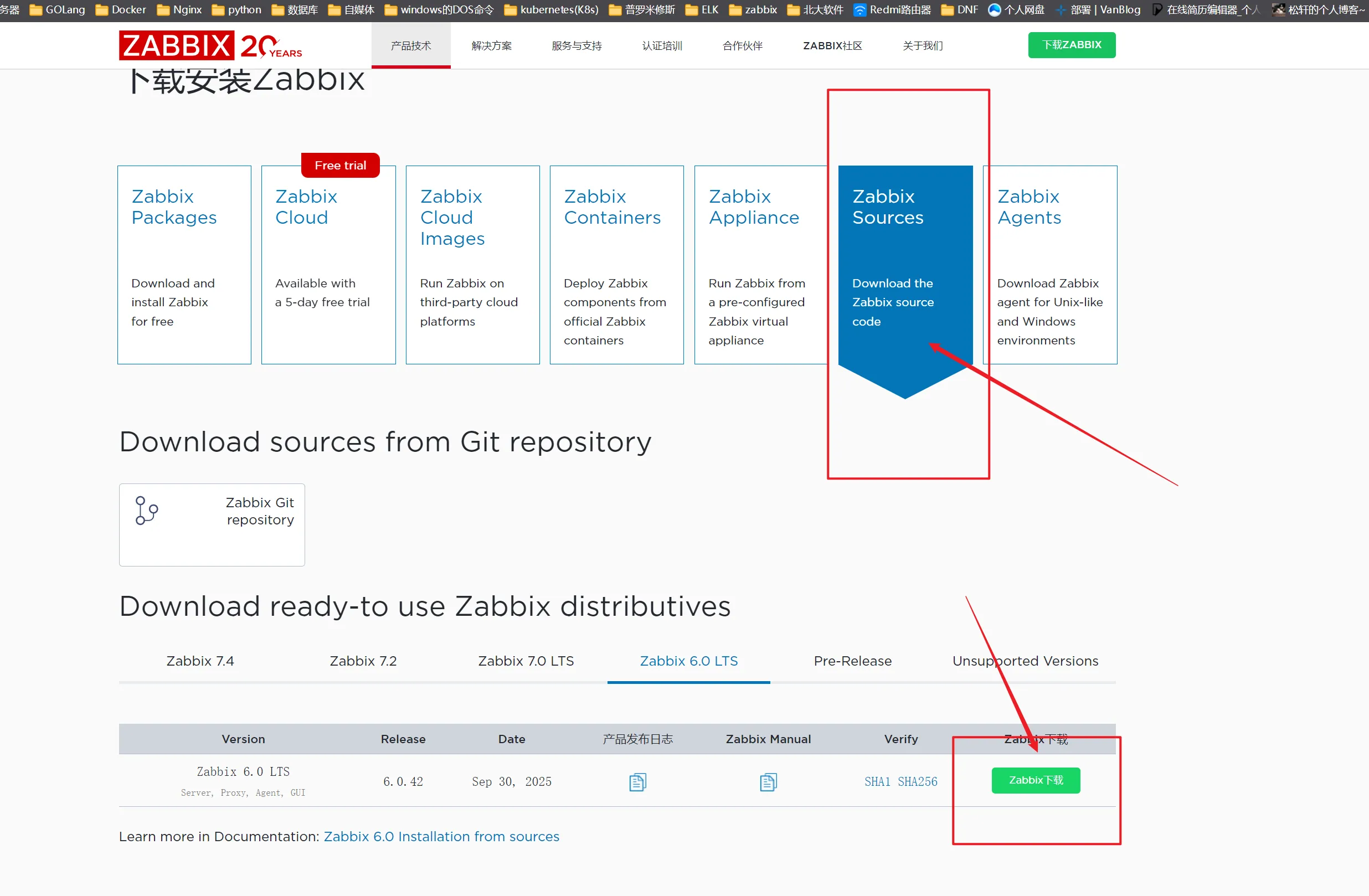Open the Docker bookmark folder
1369x896 pixels.
[x=121, y=10]
